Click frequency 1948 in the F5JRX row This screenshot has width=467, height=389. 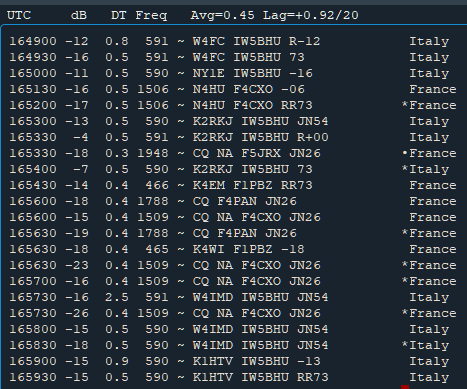point(153,153)
